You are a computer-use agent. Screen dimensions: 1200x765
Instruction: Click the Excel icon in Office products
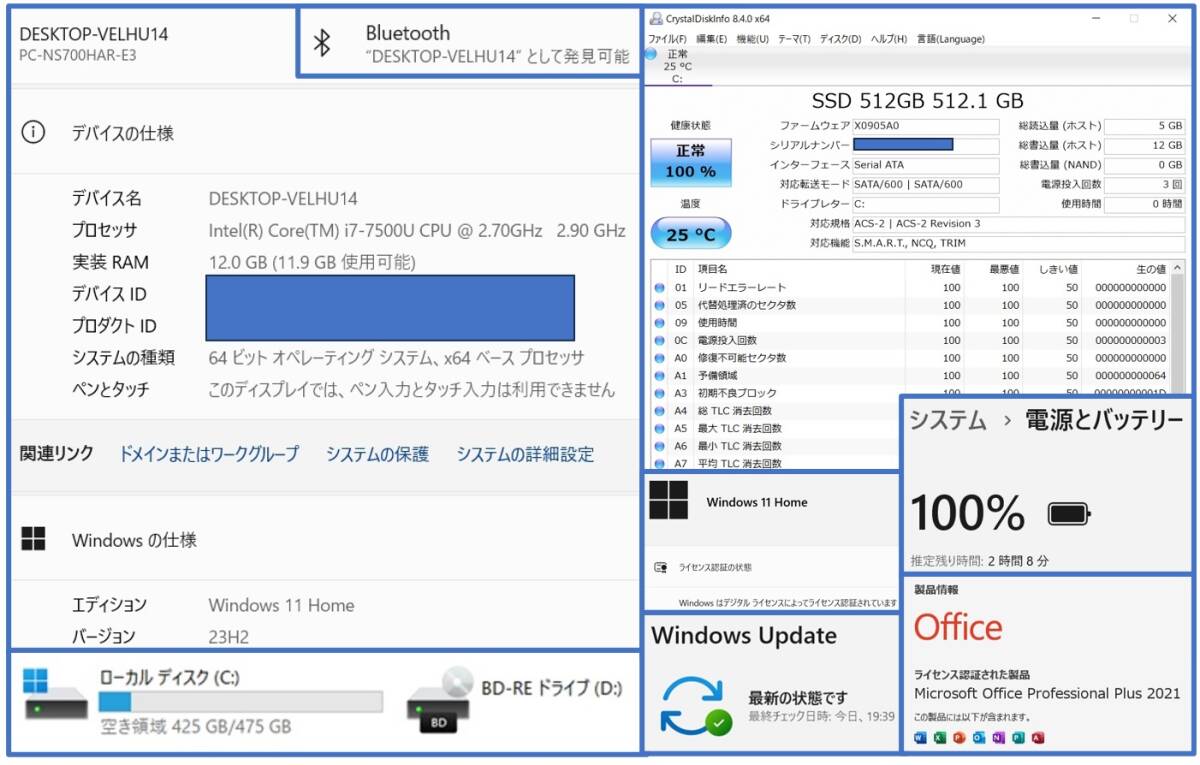940,738
